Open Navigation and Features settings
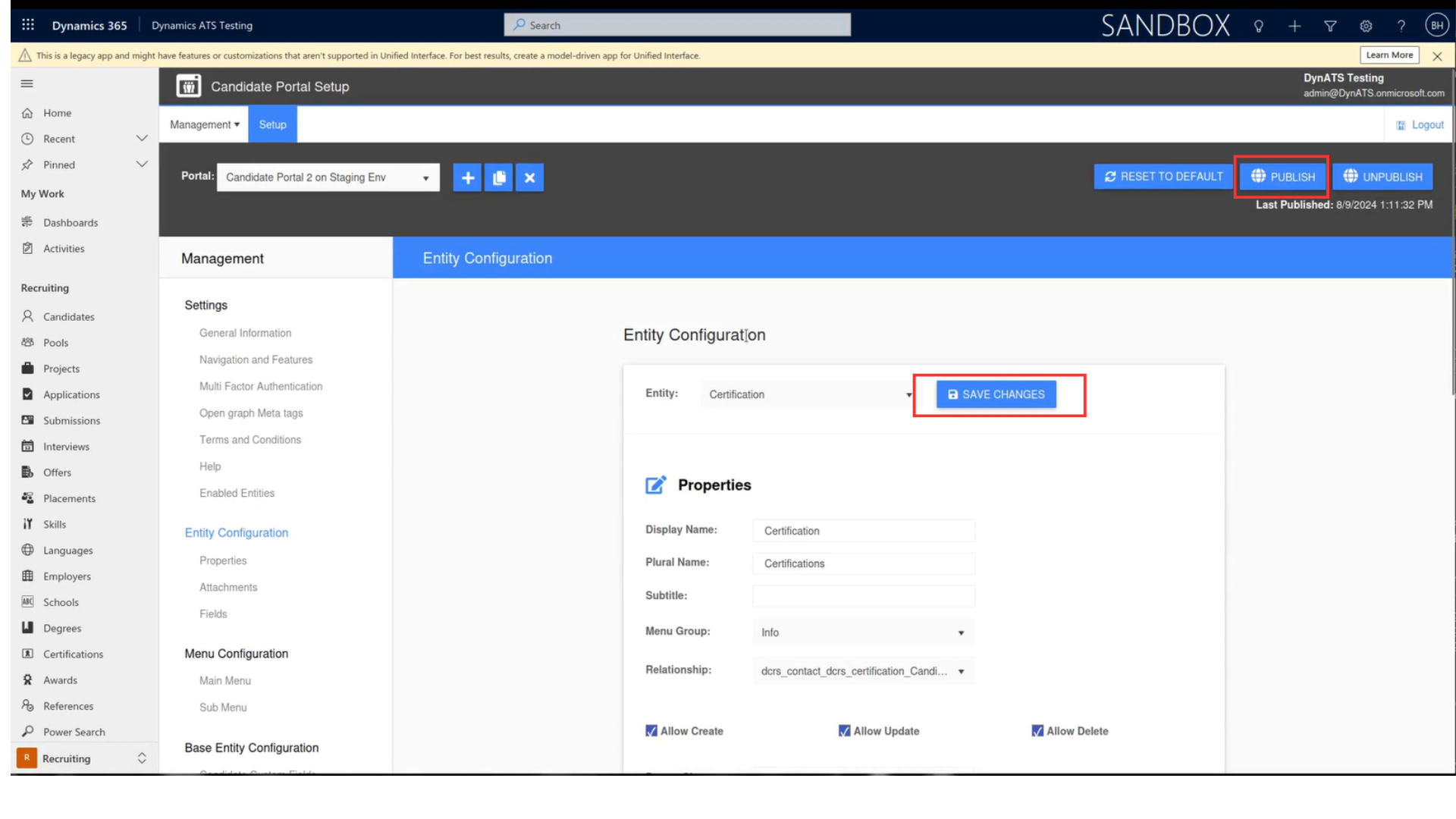Viewport: 1456px width, 819px height. click(256, 359)
